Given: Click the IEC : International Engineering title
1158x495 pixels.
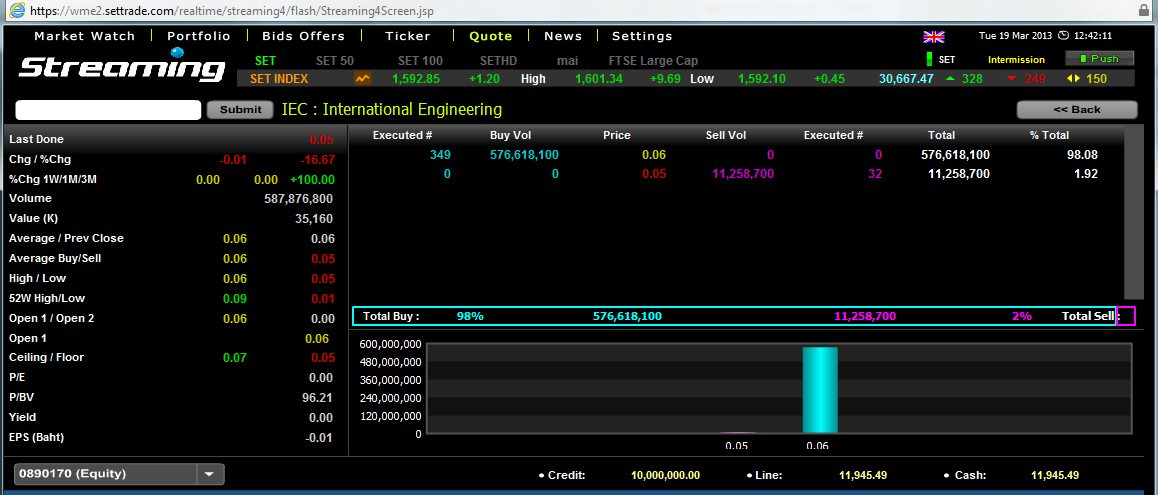Looking at the screenshot, I should (392, 109).
